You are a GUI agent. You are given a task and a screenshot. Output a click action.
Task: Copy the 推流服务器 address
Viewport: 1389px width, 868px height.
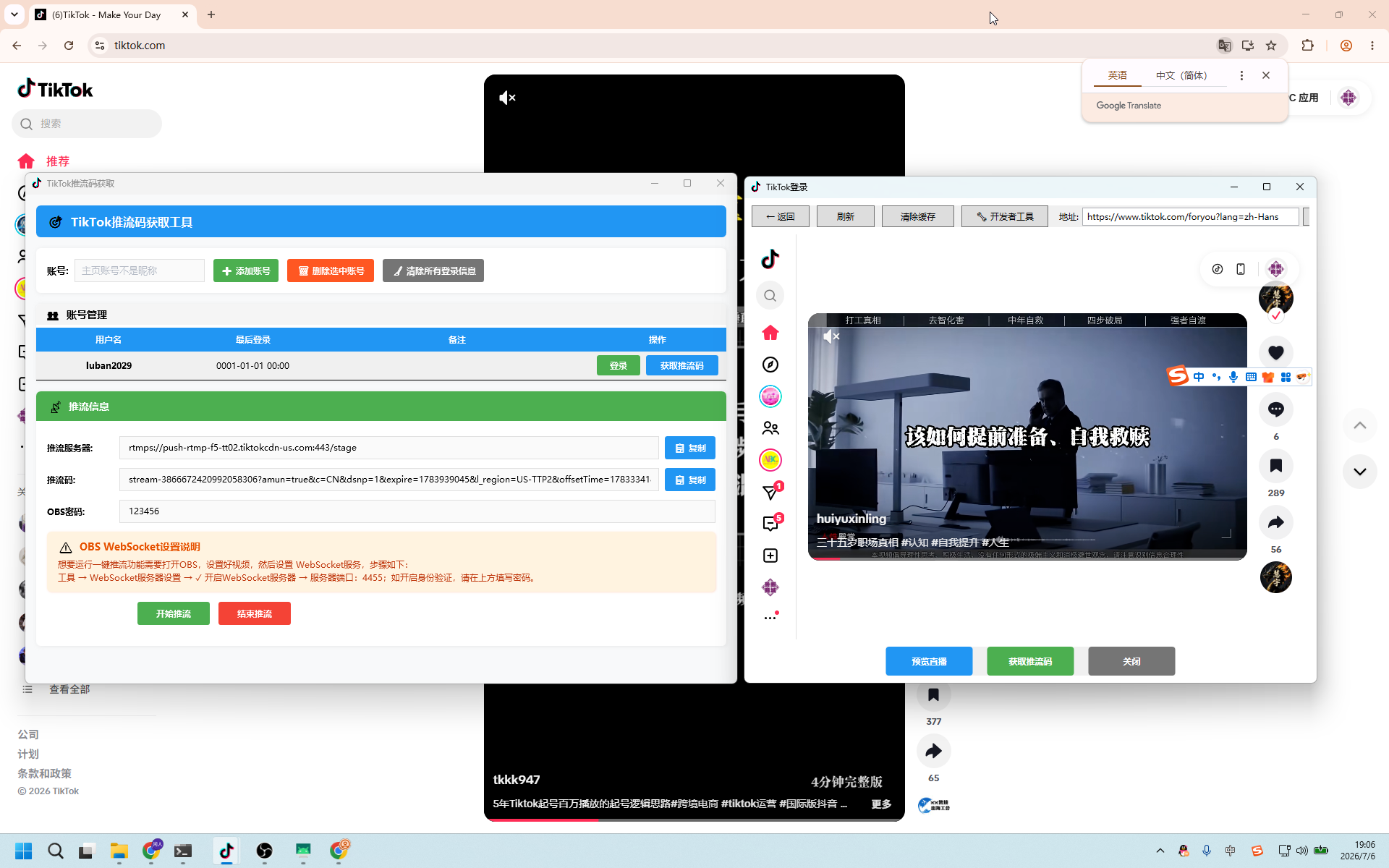[x=690, y=448]
